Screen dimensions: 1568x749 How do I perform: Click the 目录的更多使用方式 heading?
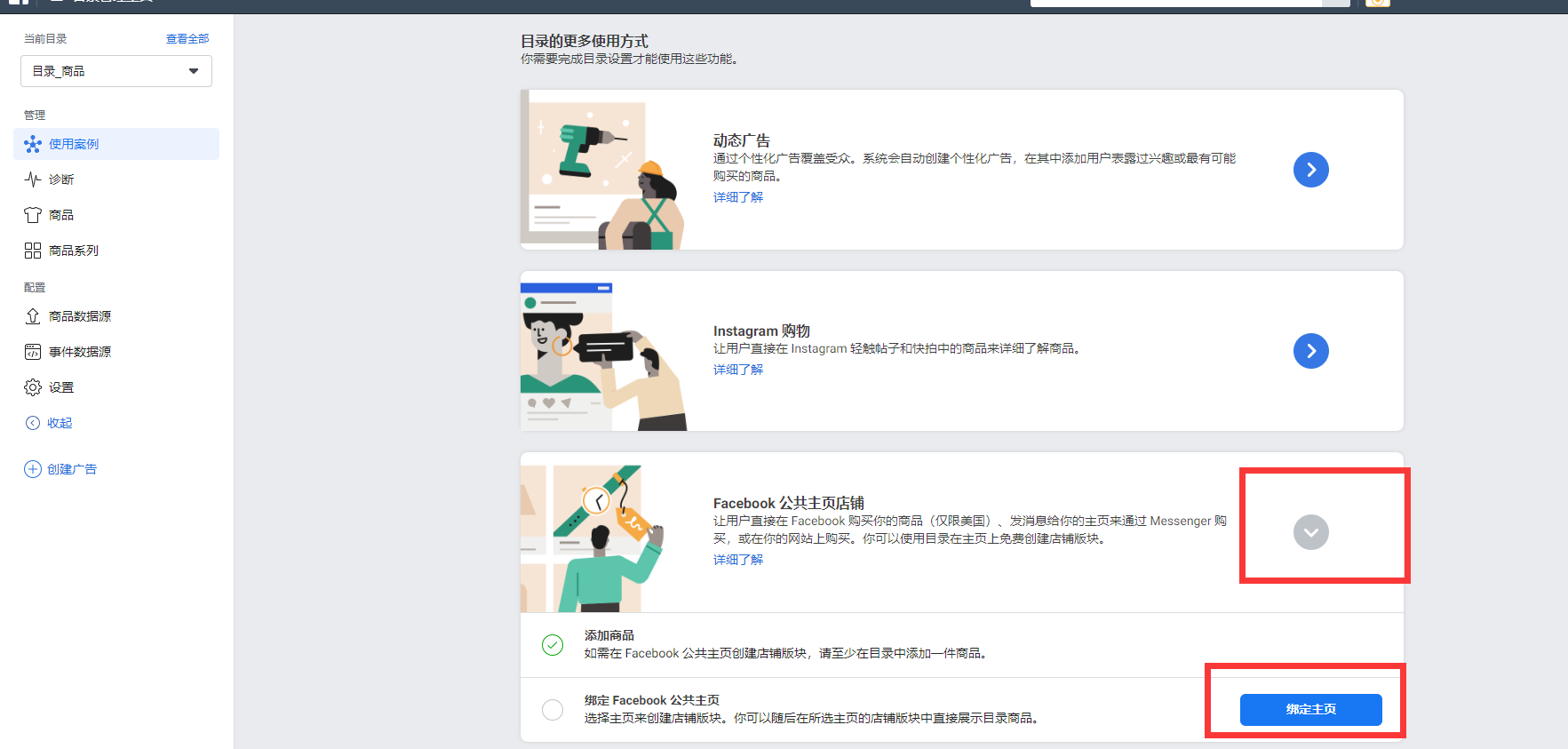coord(585,41)
